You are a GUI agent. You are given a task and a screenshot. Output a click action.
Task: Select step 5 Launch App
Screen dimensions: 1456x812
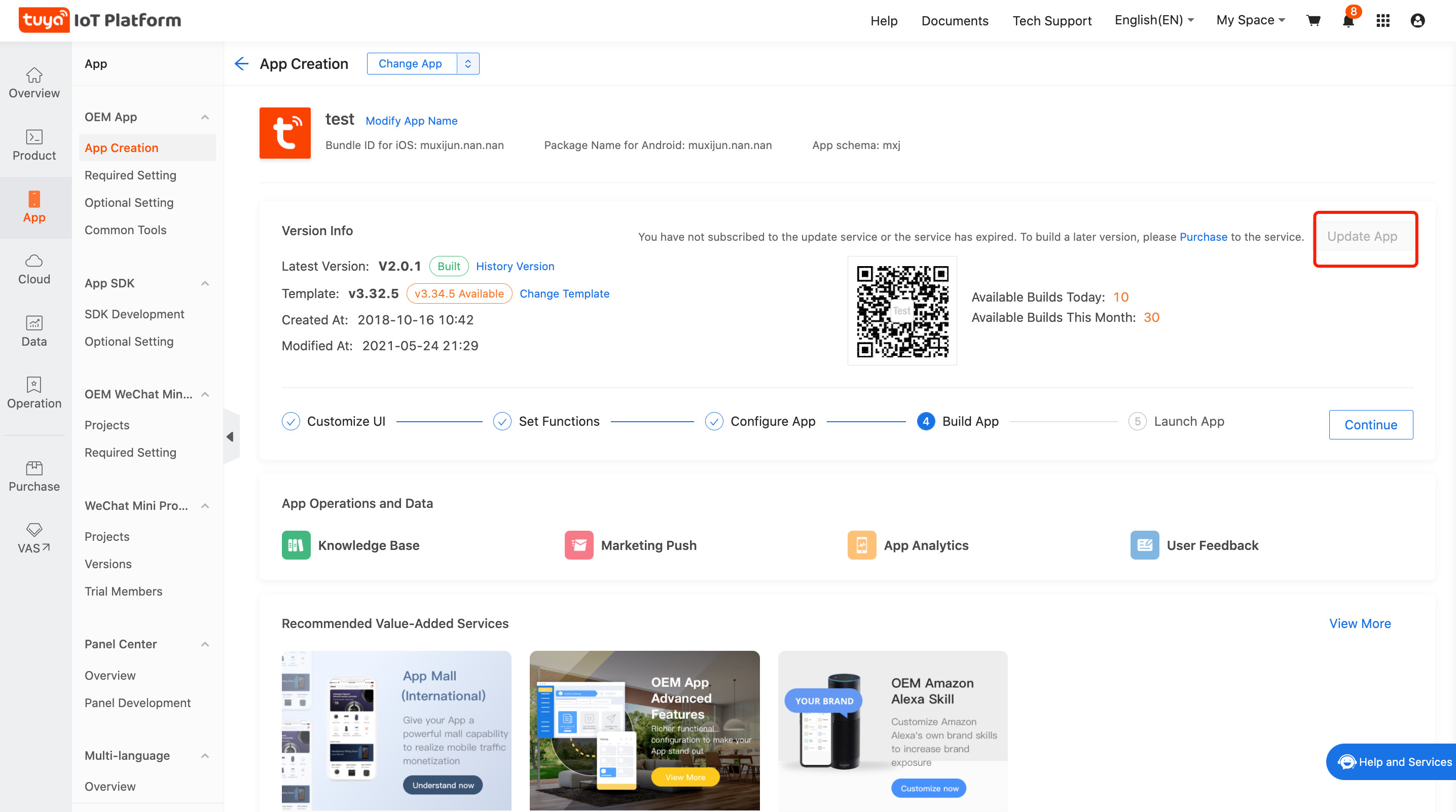[x=1176, y=422]
